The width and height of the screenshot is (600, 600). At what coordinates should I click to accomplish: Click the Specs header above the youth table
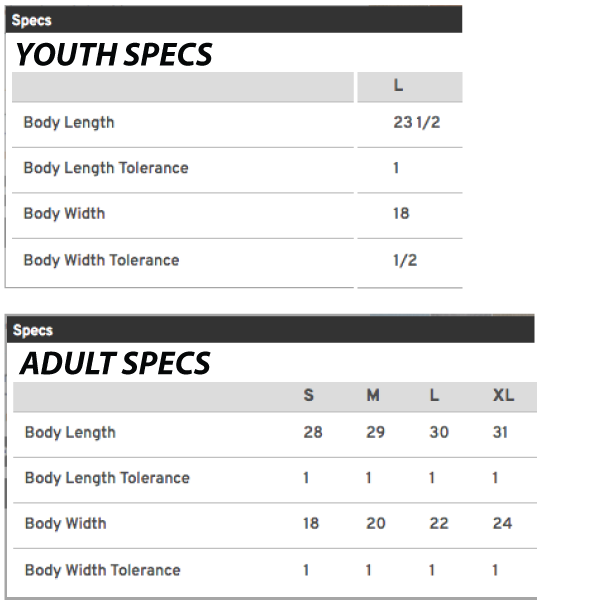[x=31, y=20]
